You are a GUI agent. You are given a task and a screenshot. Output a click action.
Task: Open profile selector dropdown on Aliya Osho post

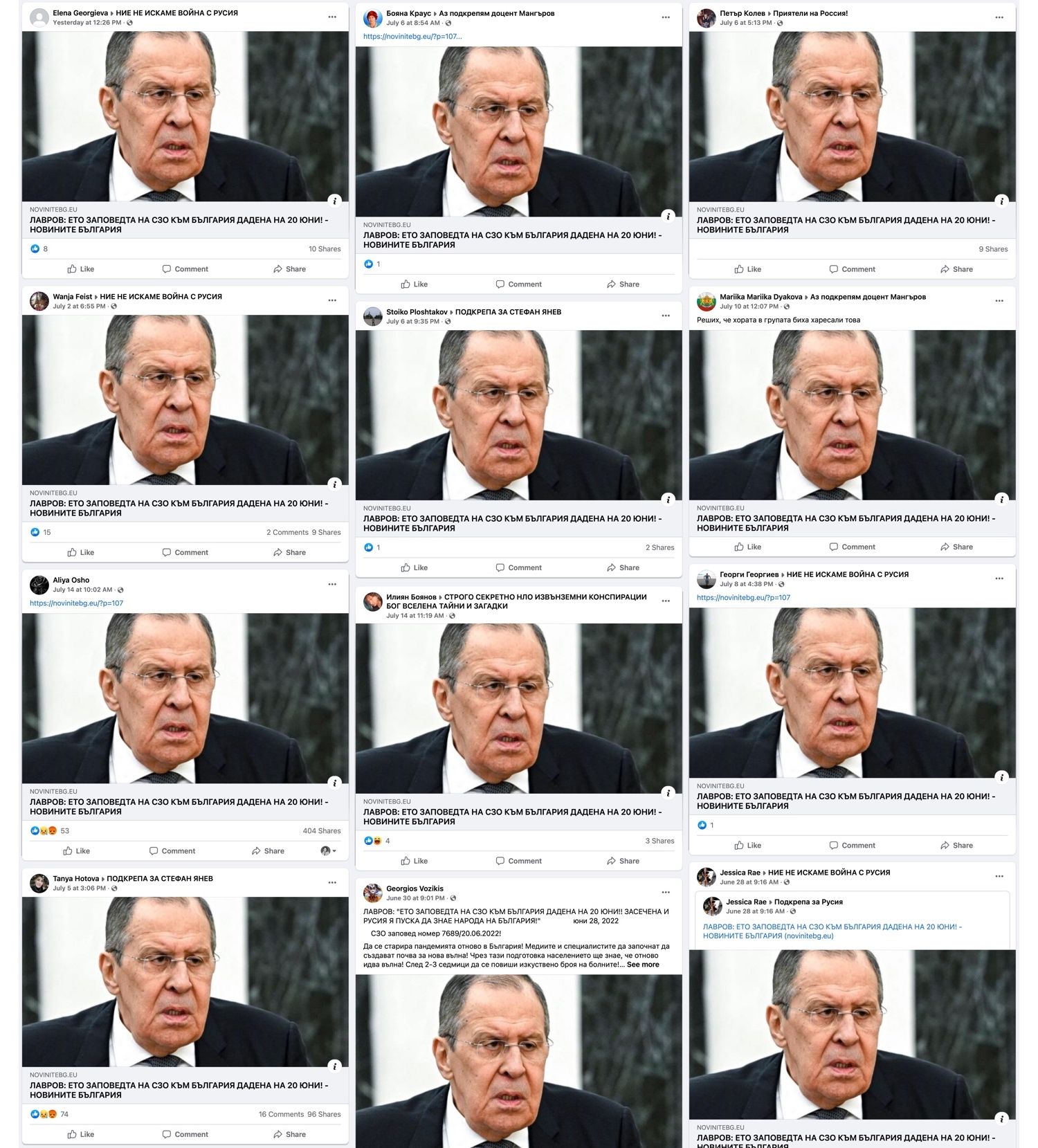329,850
